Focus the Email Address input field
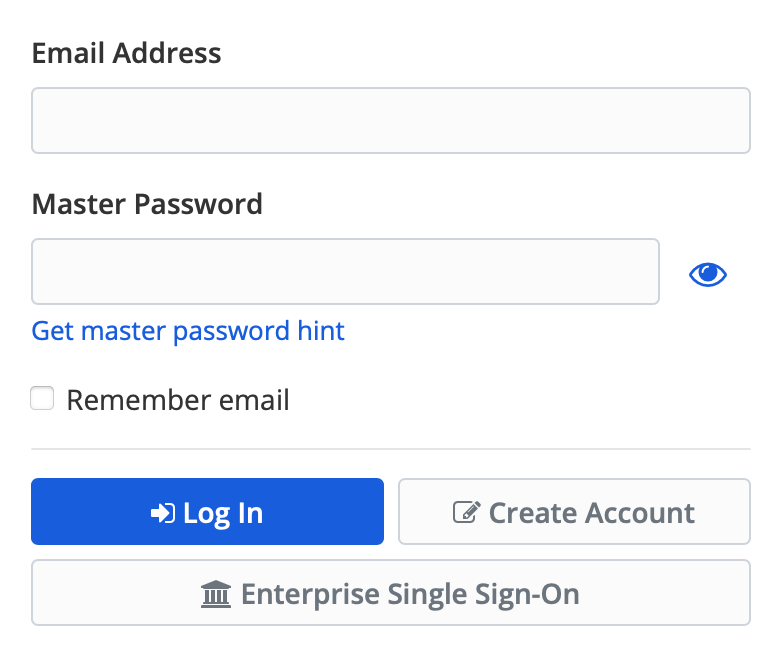778x654 pixels. point(391,121)
